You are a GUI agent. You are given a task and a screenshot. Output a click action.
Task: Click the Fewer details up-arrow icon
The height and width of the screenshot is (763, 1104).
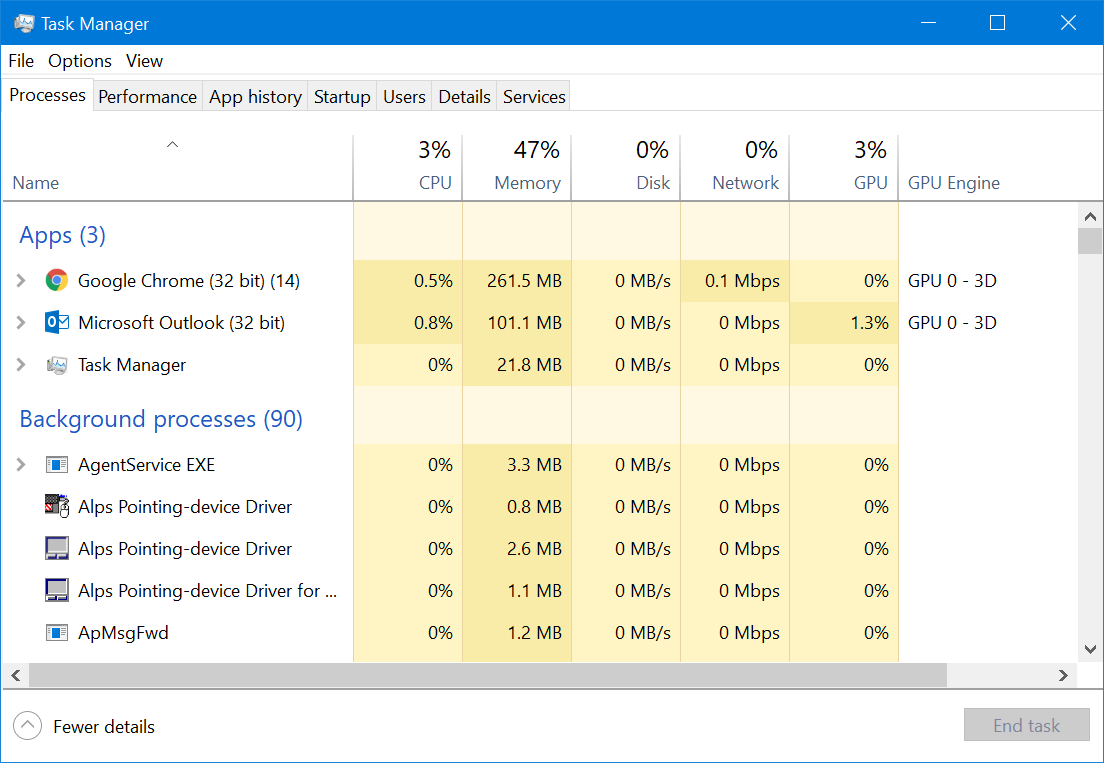pos(28,726)
